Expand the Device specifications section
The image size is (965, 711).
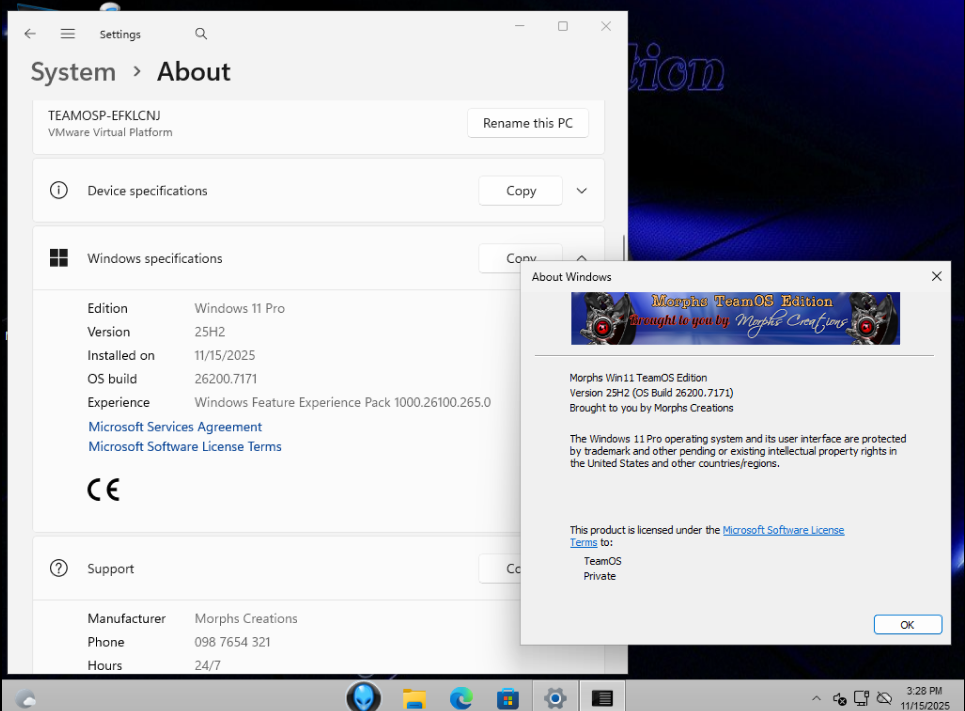(x=582, y=191)
